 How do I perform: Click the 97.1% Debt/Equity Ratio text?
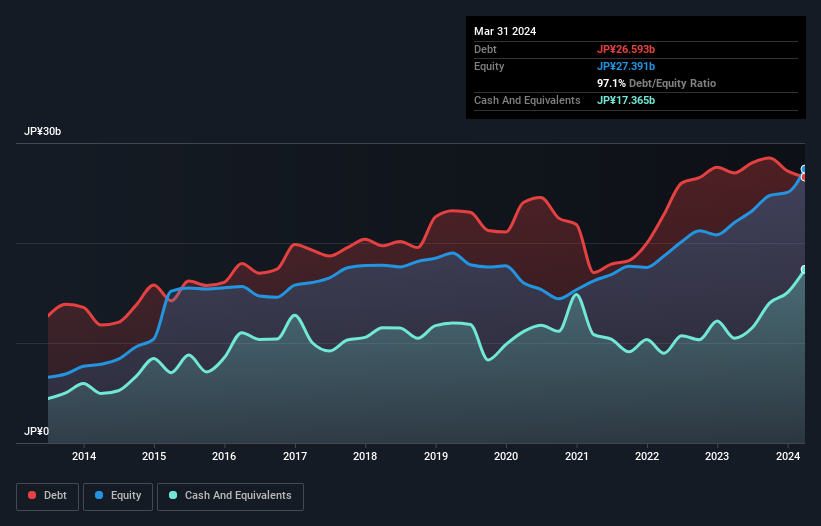pos(656,83)
